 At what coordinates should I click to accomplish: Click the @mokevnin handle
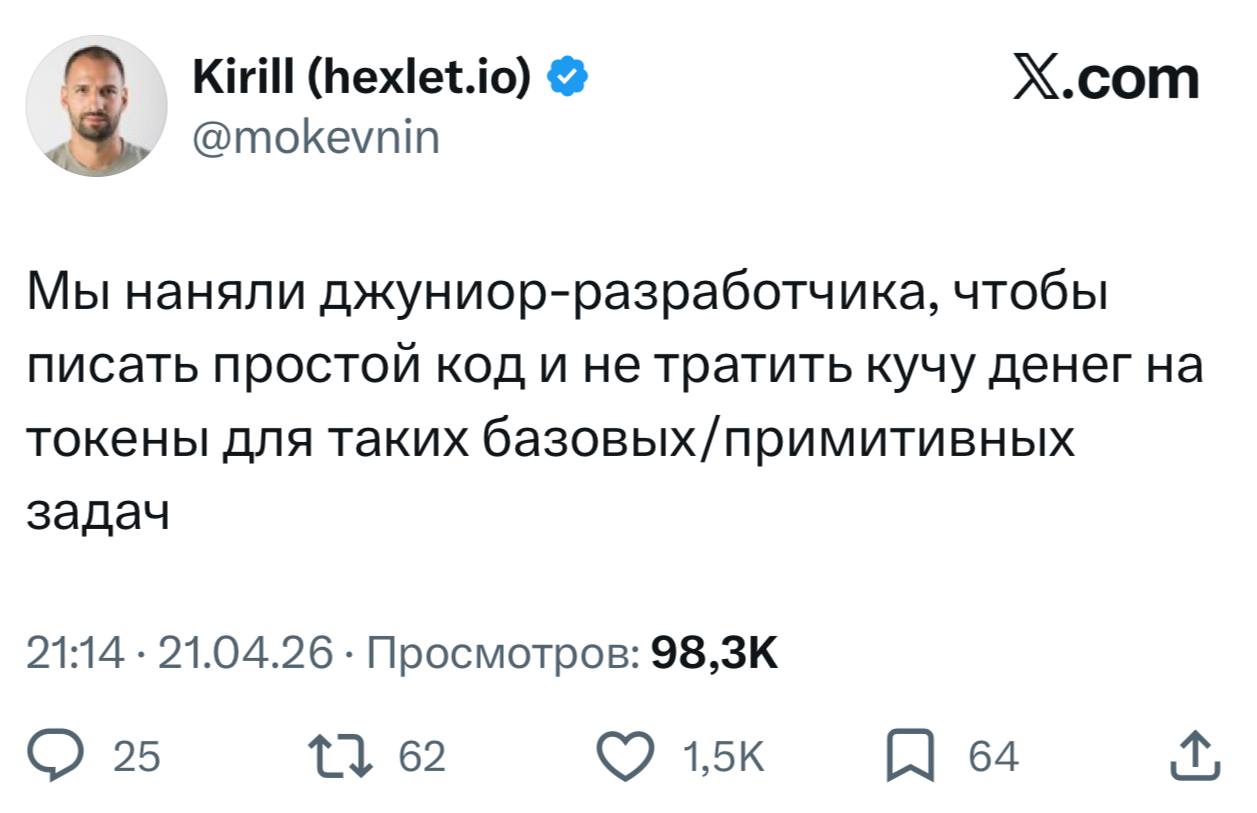pyautogui.click(x=314, y=137)
